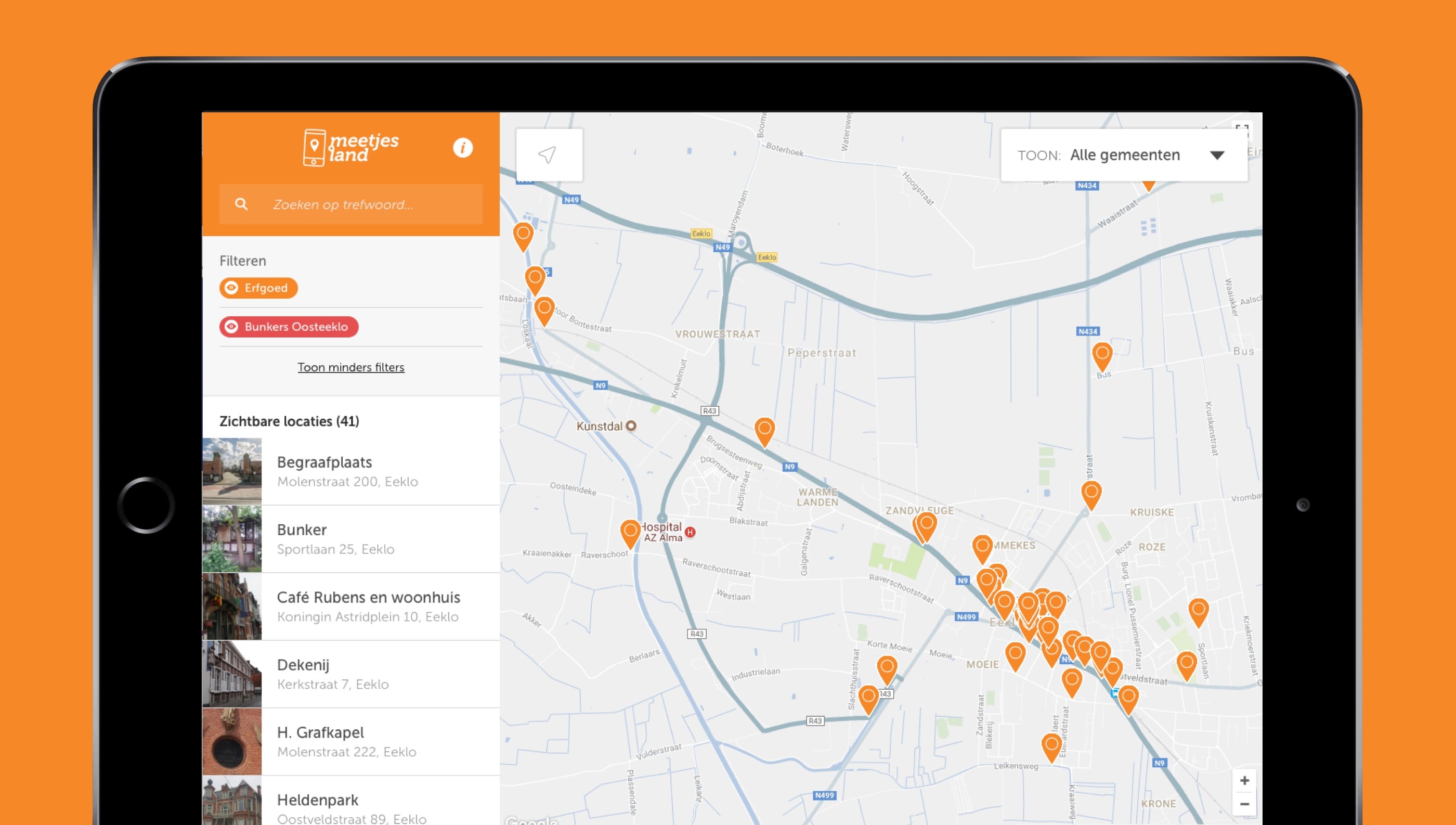The height and width of the screenshot is (825, 1456).
Task: Click the map pin next to Hospital AZ Alma
Action: 630,533
